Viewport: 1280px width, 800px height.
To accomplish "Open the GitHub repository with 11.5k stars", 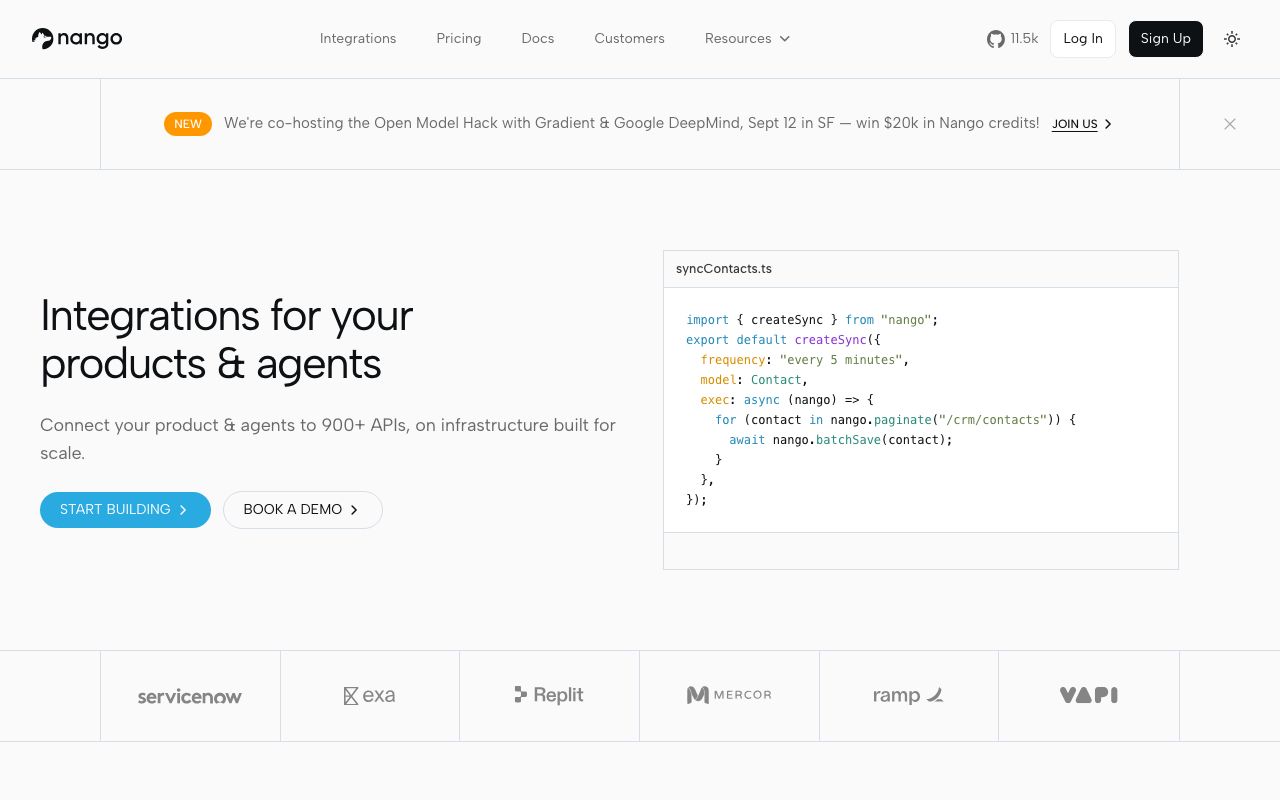I will pos(1012,39).
